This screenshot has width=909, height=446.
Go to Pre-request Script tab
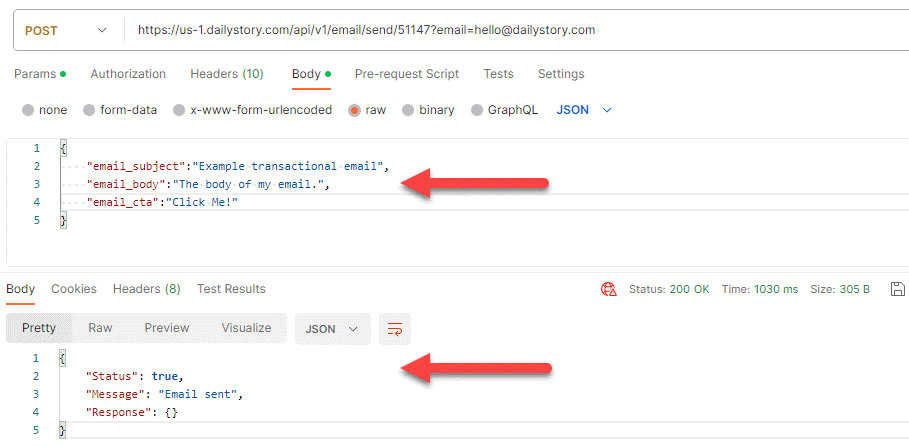tap(407, 74)
